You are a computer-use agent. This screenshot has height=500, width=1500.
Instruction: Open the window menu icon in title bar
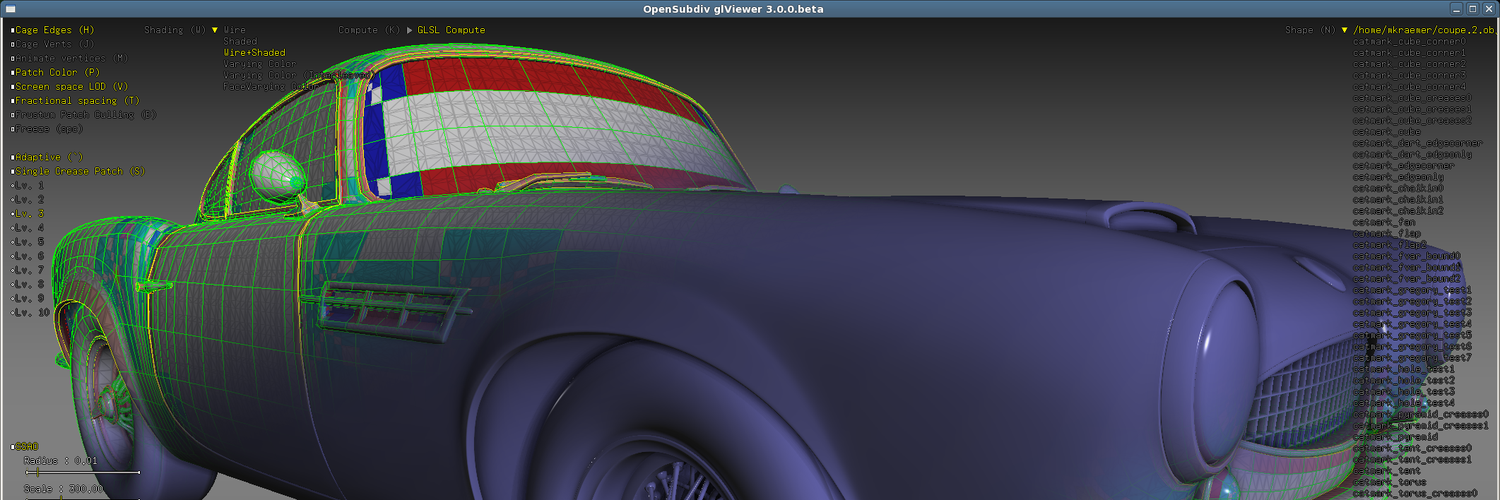9,8
